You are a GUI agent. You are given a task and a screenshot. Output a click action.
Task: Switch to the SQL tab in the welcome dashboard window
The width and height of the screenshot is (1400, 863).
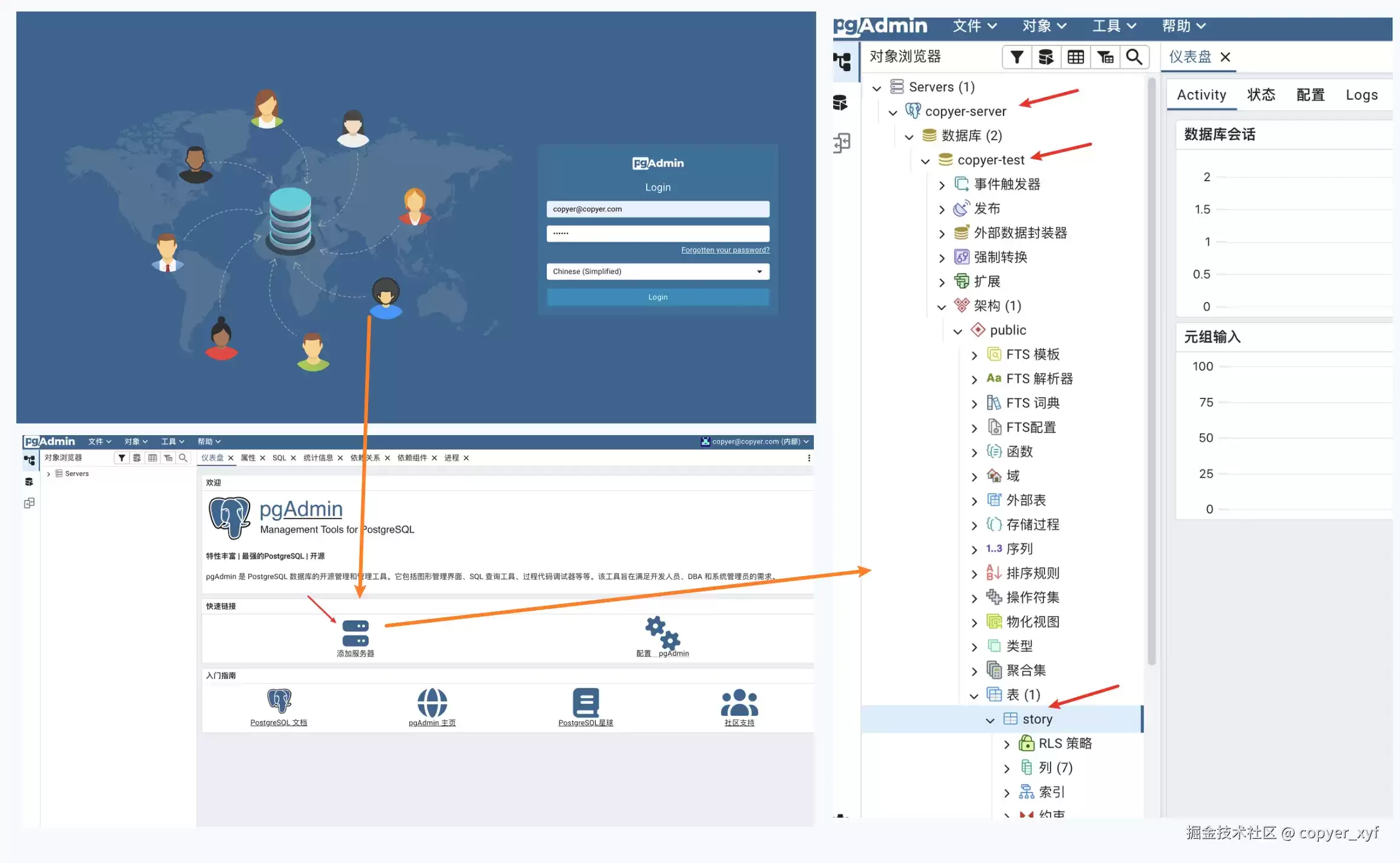(279, 458)
